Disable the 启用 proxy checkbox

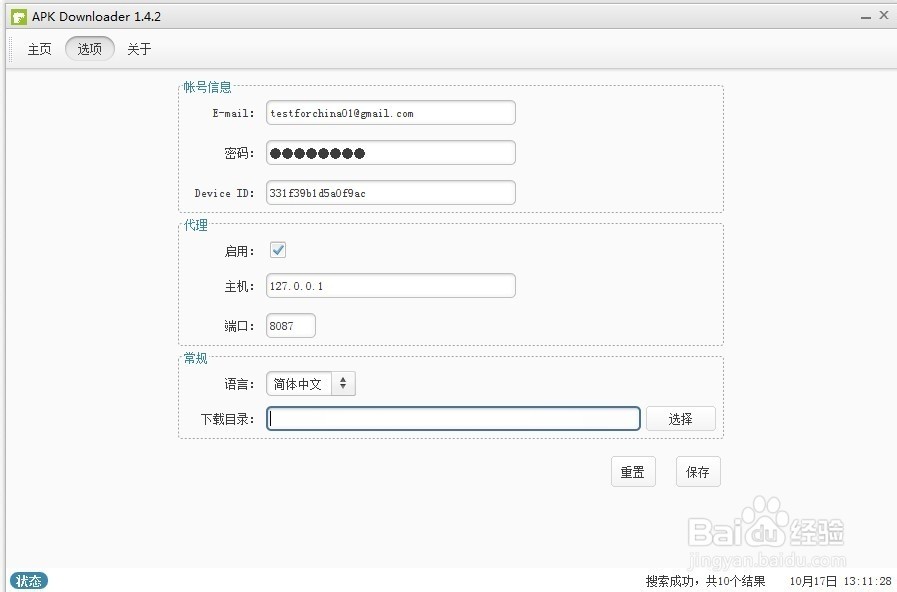(278, 250)
